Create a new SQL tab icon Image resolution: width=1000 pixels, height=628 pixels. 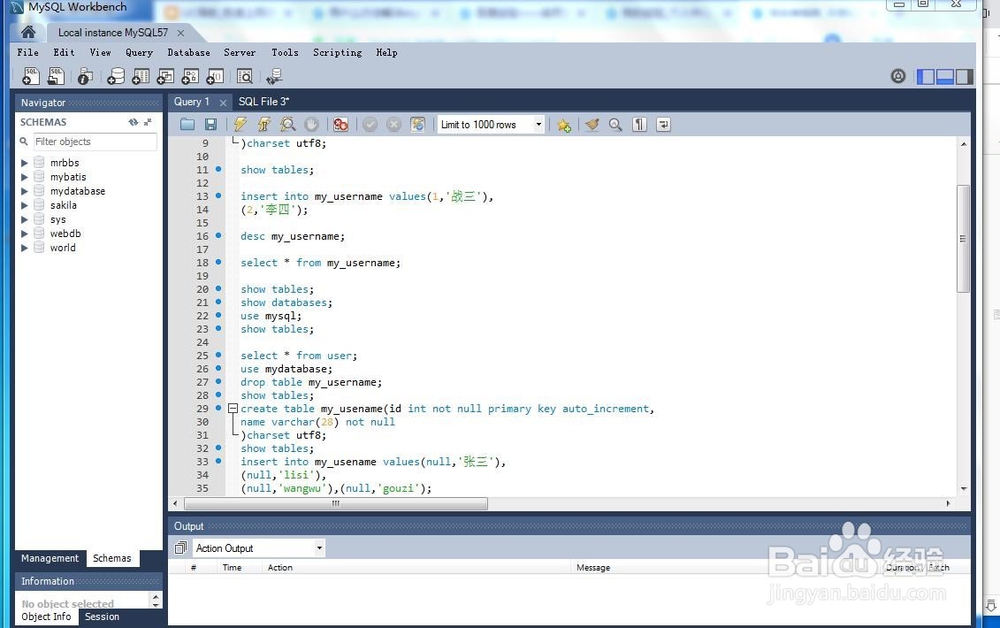[31, 77]
